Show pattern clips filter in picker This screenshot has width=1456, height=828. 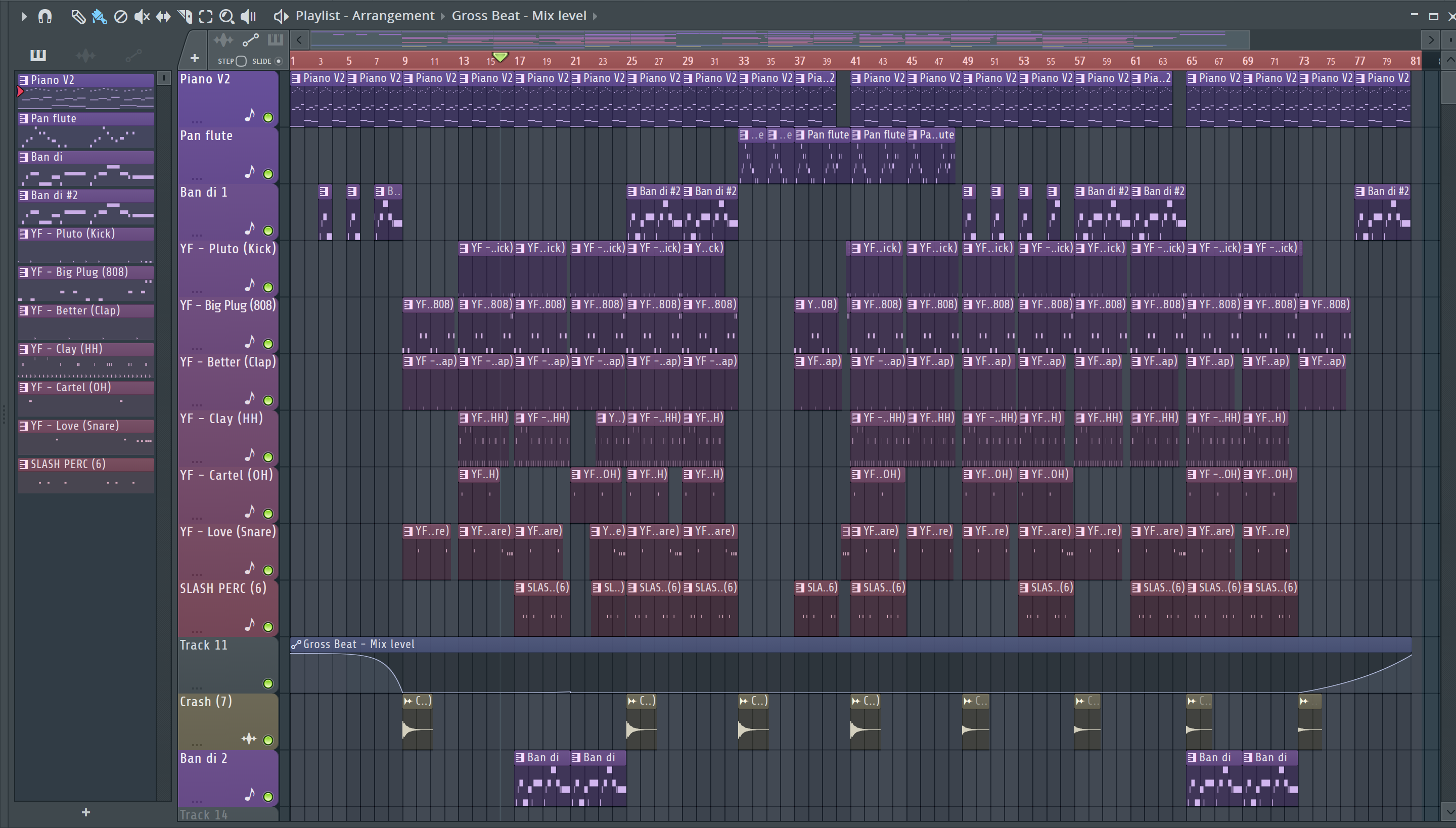click(x=38, y=55)
